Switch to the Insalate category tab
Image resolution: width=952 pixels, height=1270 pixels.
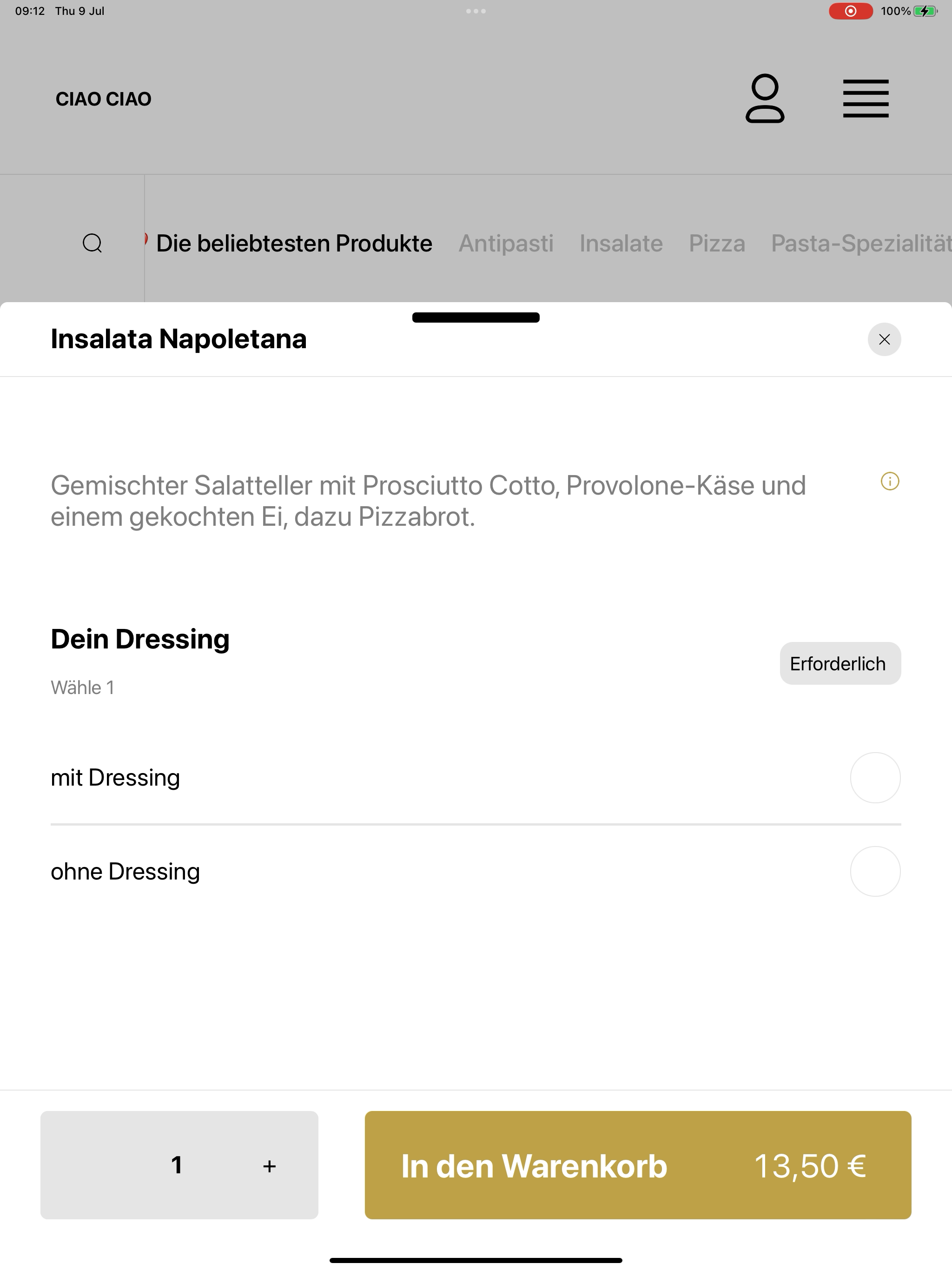(x=621, y=244)
